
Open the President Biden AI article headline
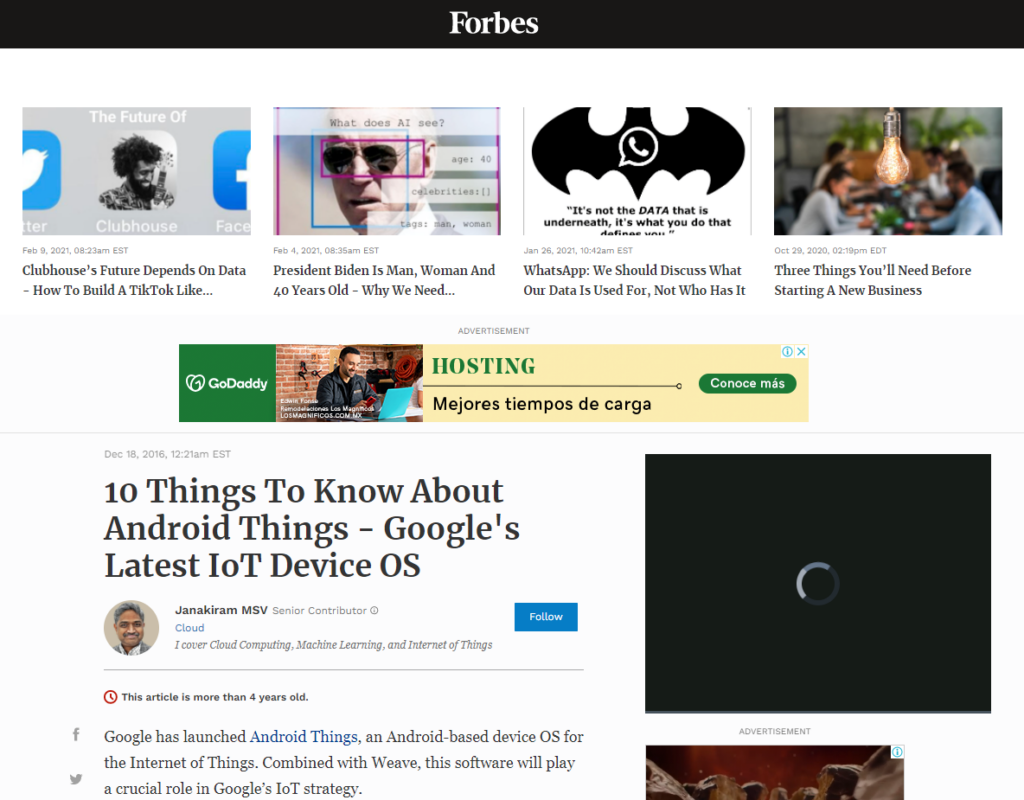tap(385, 280)
